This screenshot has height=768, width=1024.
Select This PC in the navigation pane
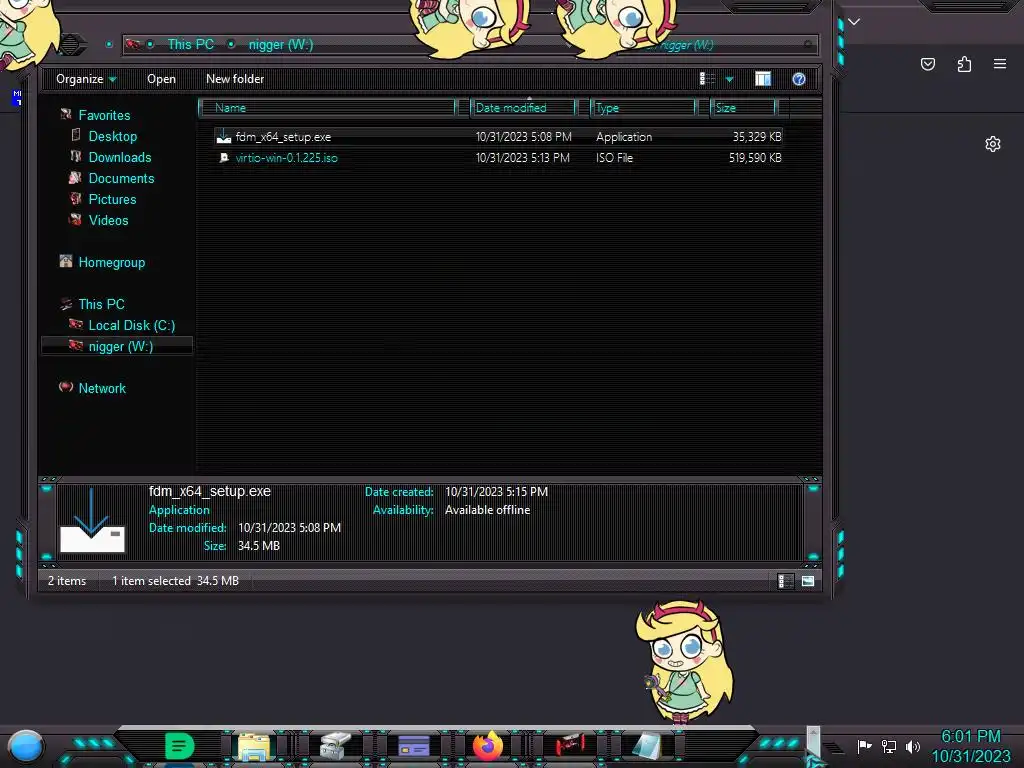[101, 304]
